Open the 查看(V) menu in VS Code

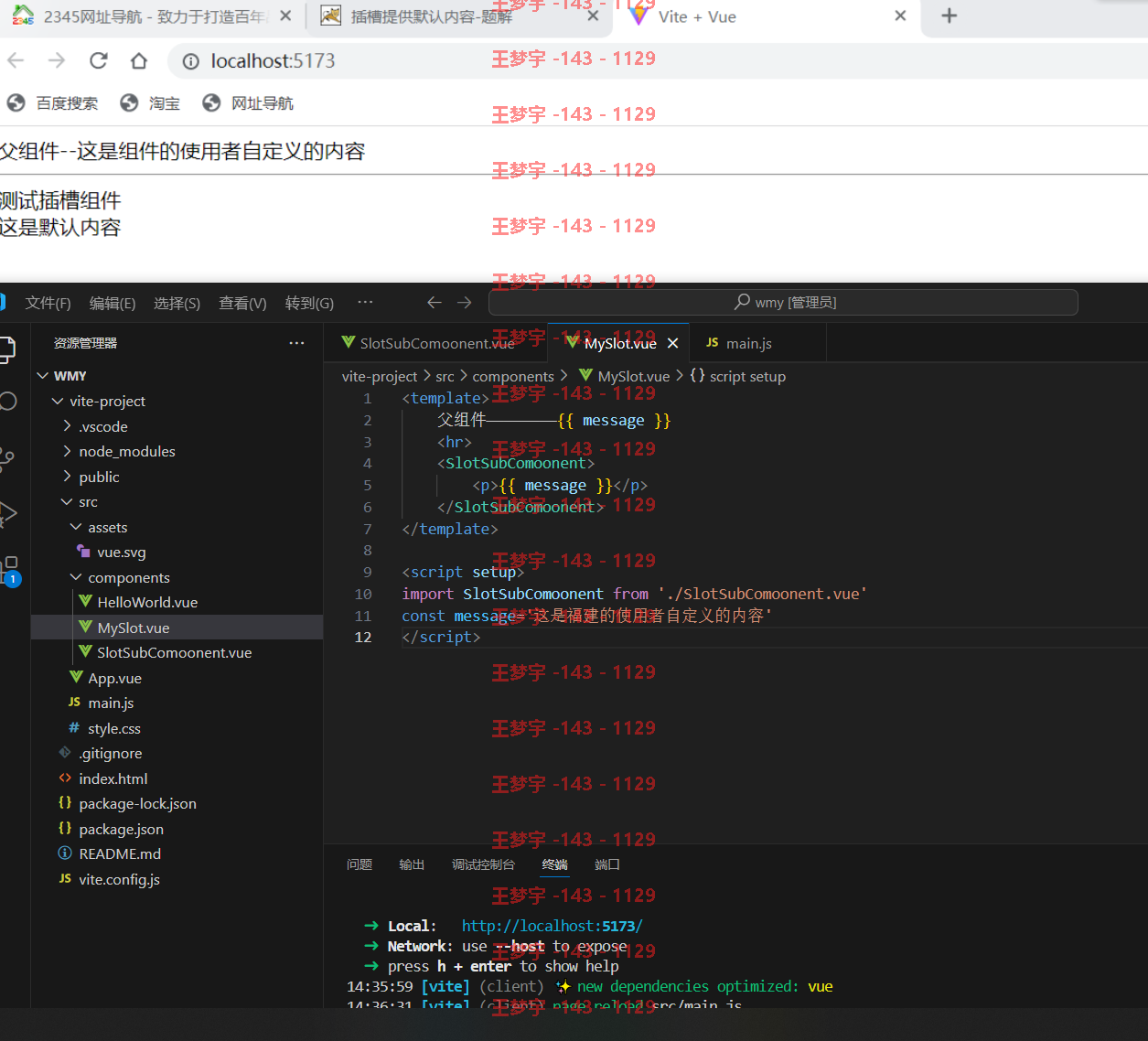(x=242, y=303)
